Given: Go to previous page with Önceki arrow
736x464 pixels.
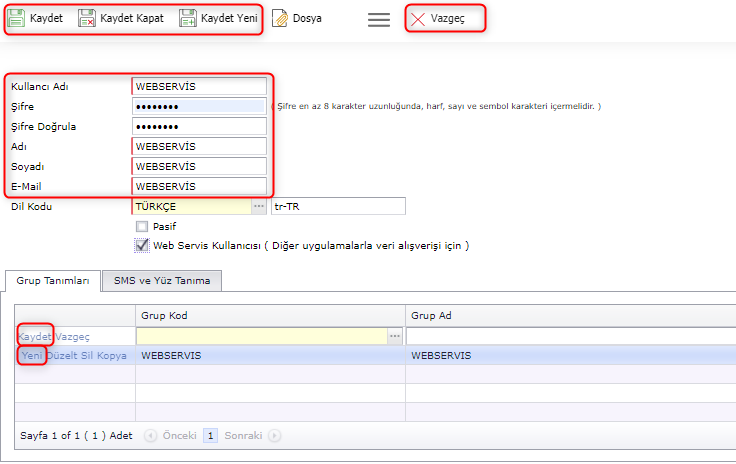Looking at the screenshot, I should click(151, 436).
